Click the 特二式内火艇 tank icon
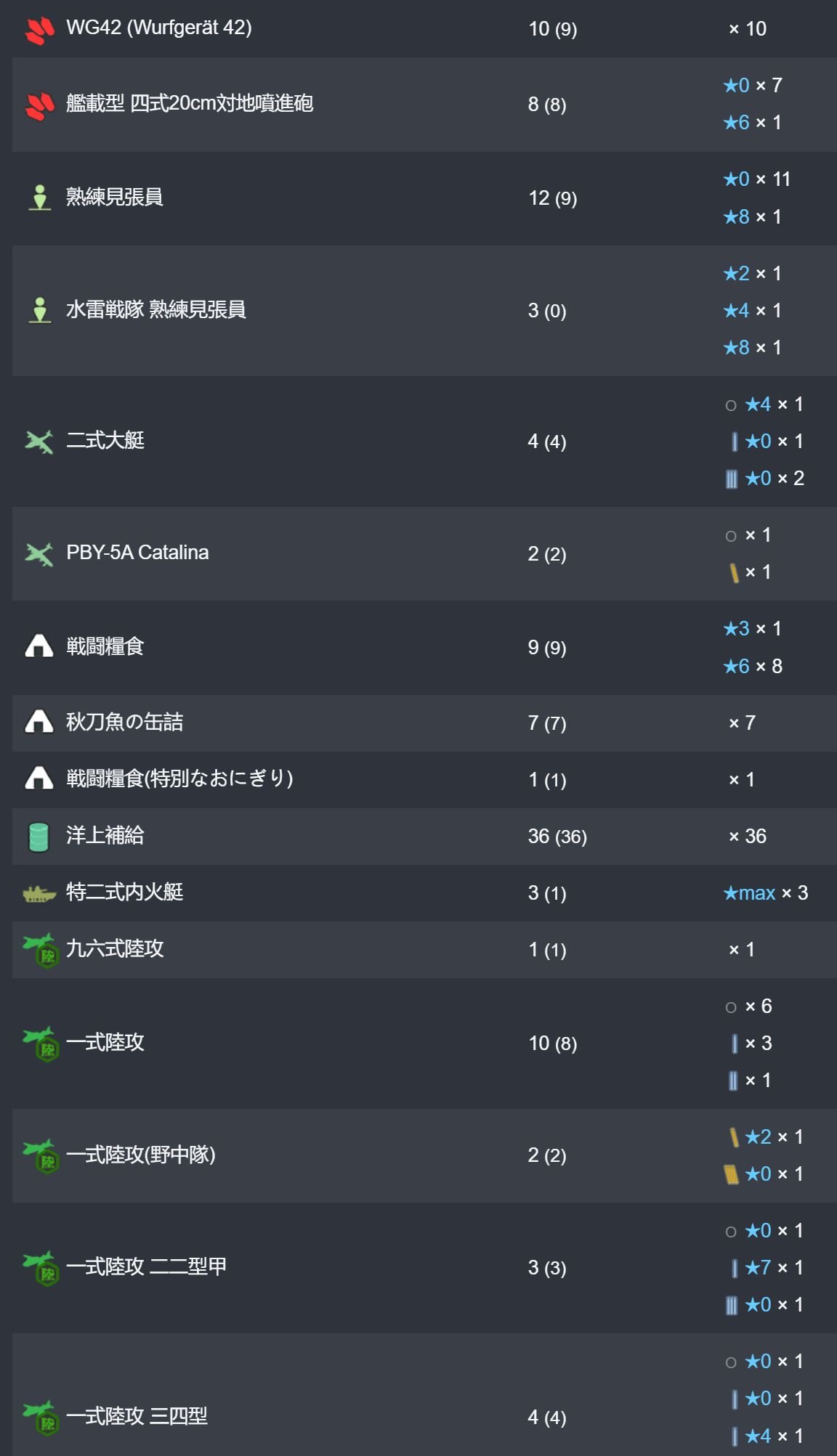 (x=39, y=893)
